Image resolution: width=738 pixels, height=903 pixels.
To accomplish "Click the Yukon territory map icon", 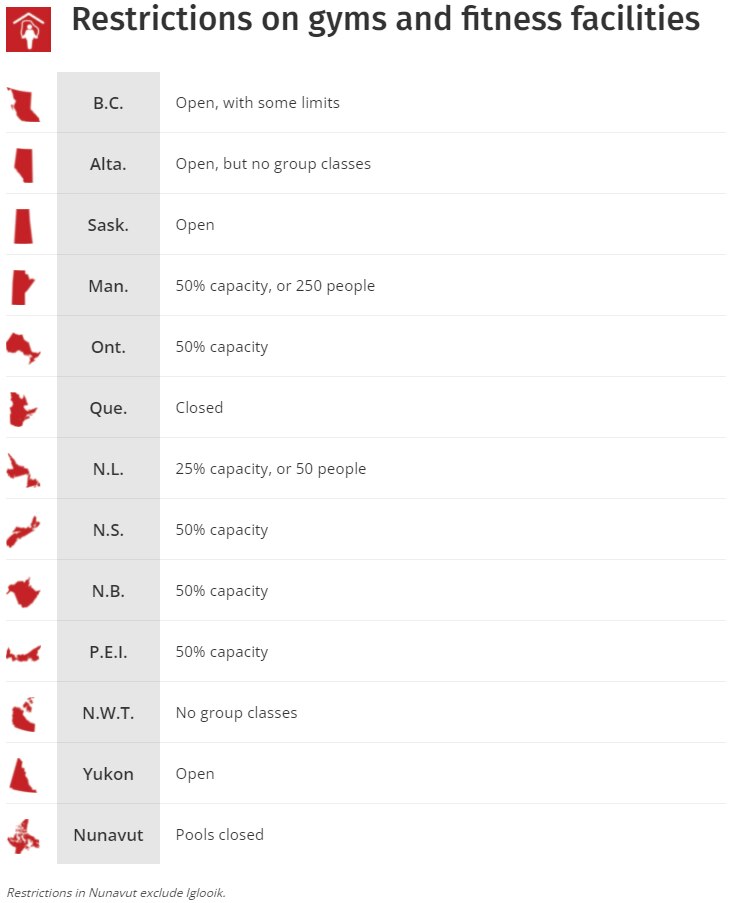I will (22, 775).
